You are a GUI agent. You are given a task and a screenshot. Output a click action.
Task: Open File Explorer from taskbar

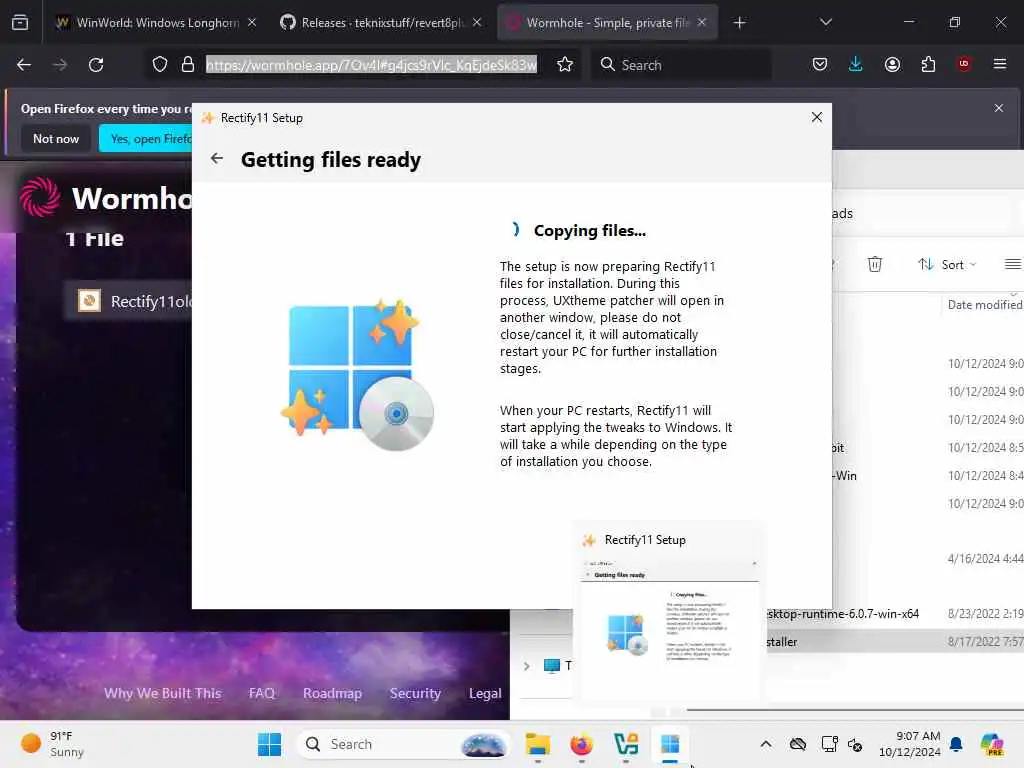point(537,744)
